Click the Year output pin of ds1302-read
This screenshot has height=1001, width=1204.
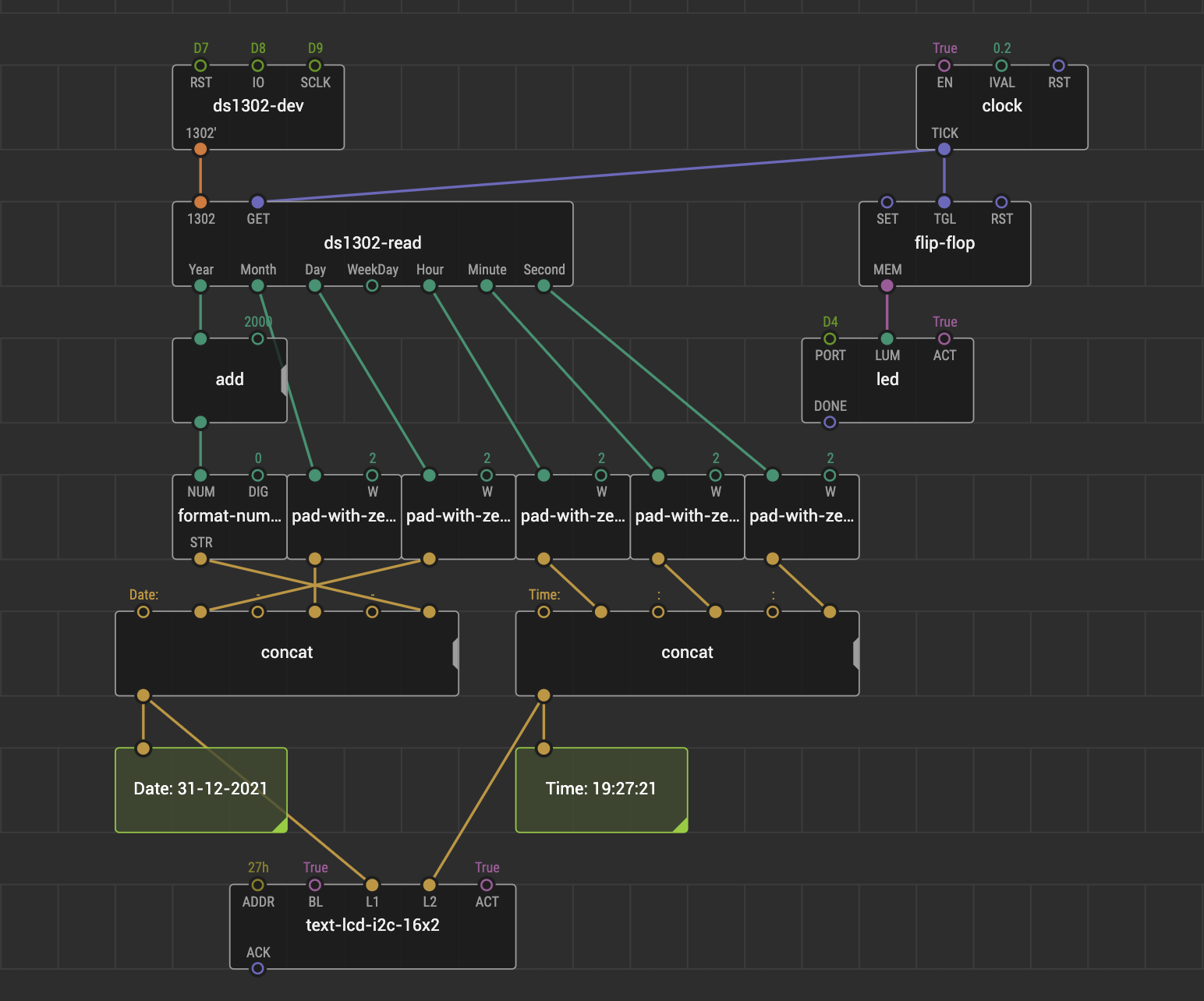coord(200,286)
